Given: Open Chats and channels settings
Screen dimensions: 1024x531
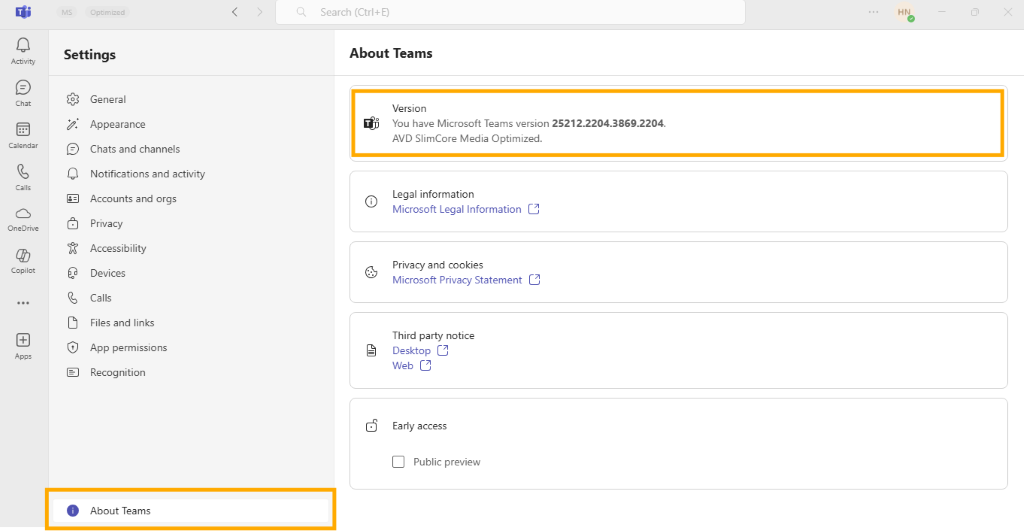Looking at the screenshot, I should point(191,149).
